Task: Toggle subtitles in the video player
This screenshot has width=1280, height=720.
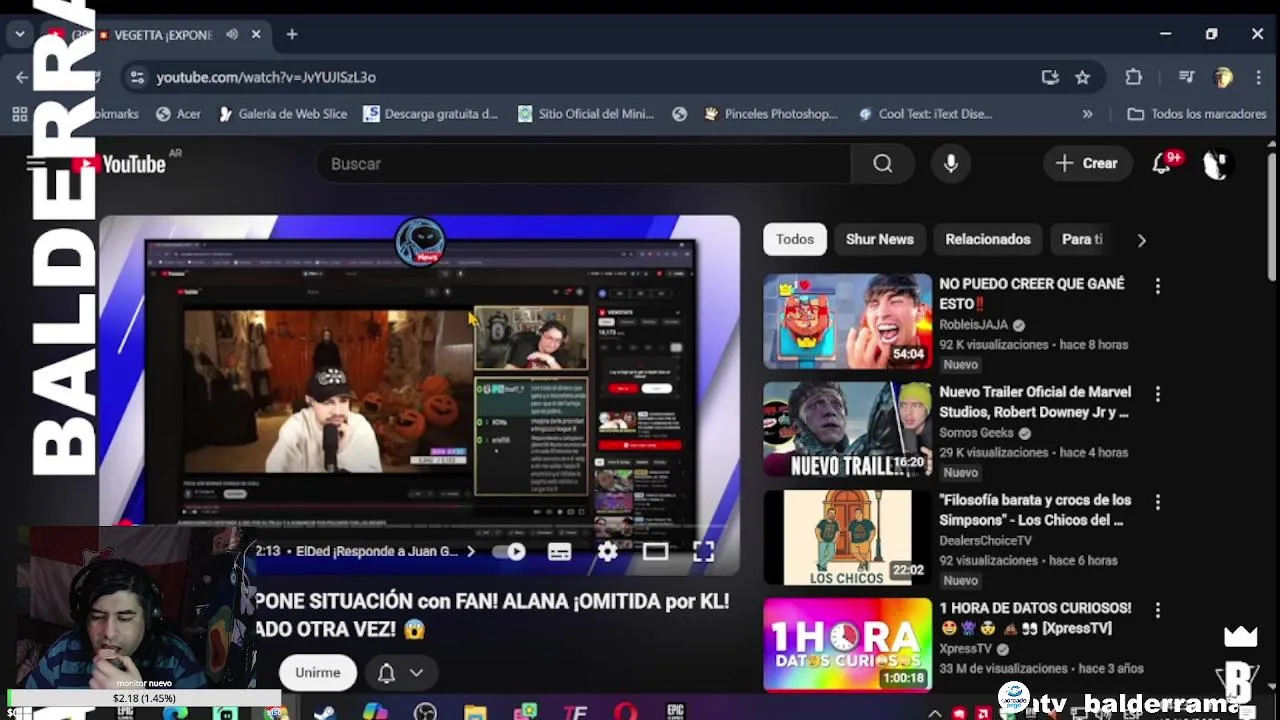Action: click(559, 551)
